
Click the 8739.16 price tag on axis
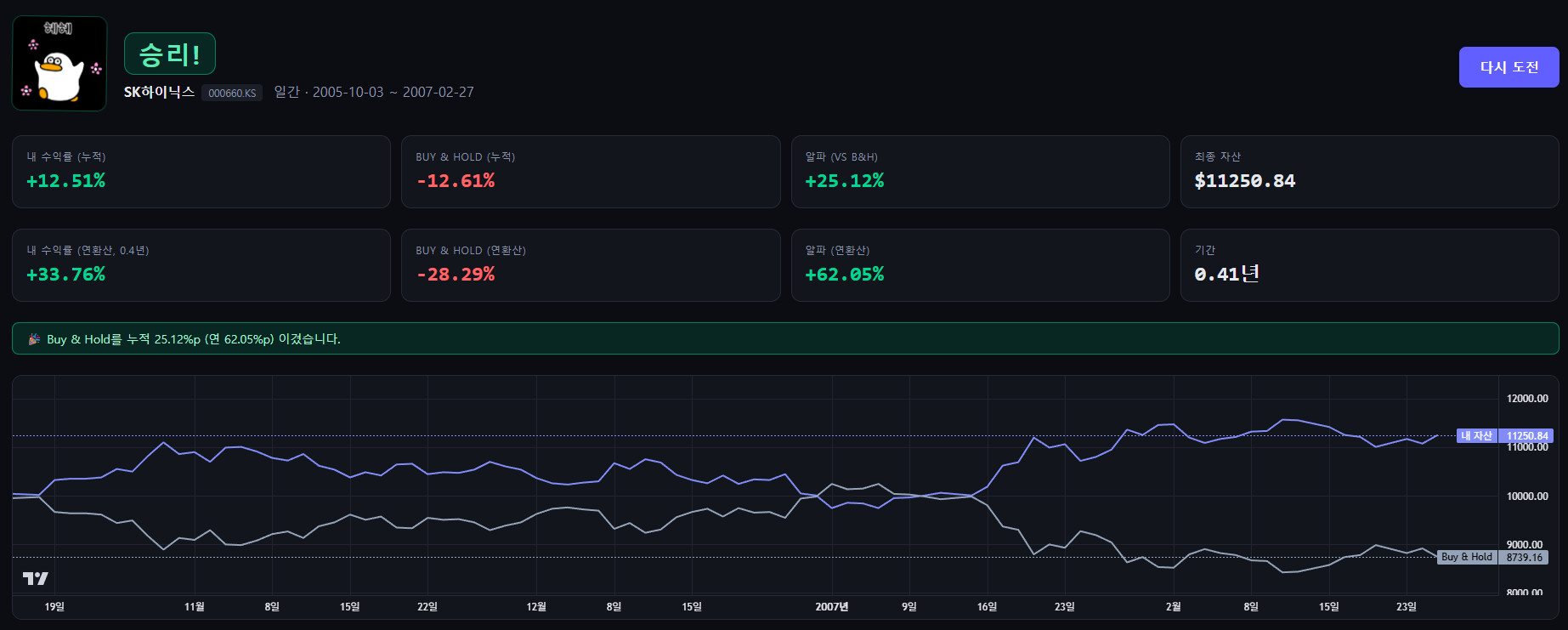(x=1524, y=558)
